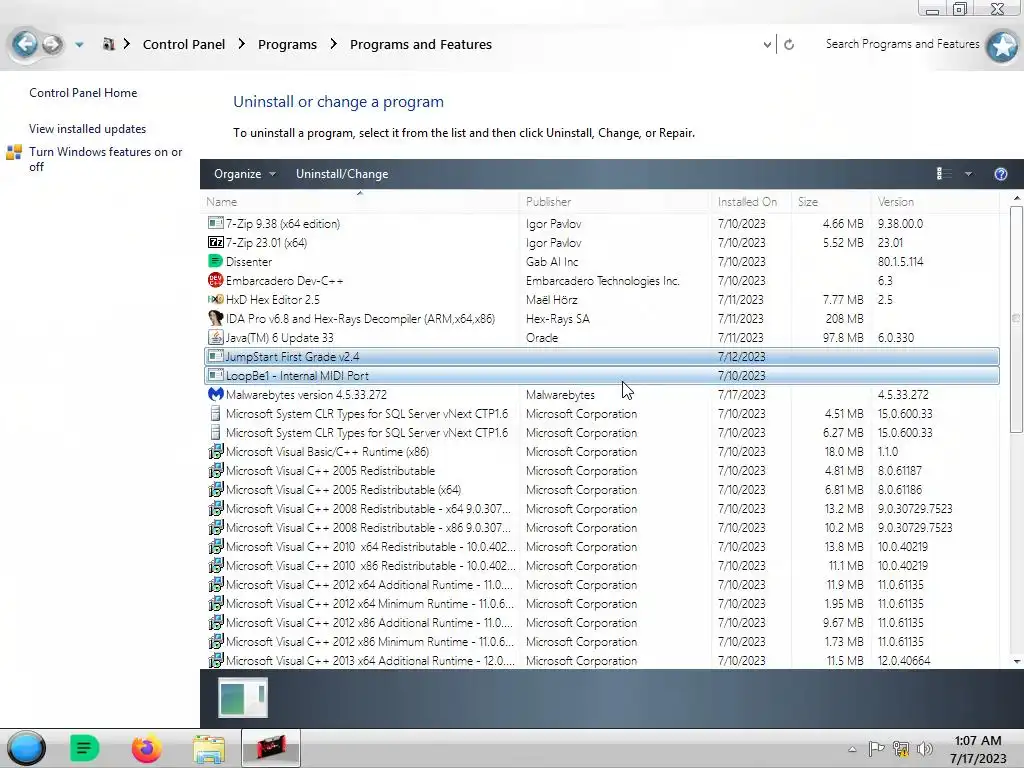
Task: Navigate to Programs breadcrumb
Action: (x=287, y=44)
